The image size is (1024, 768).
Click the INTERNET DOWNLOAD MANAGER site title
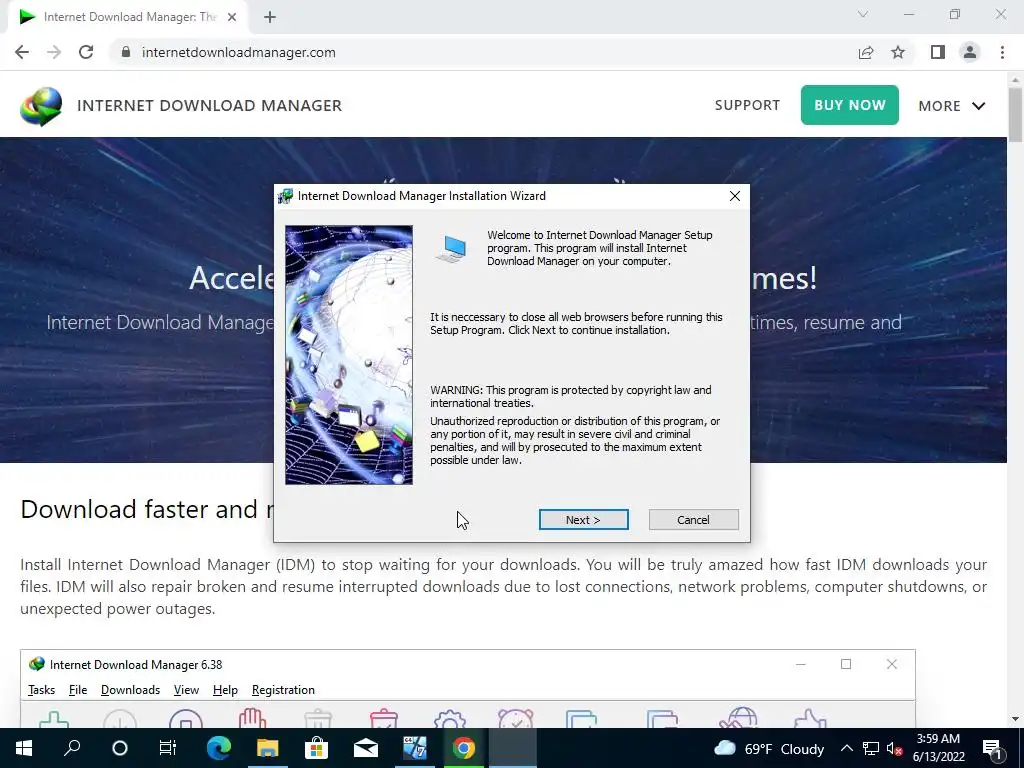tap(210, 106)
